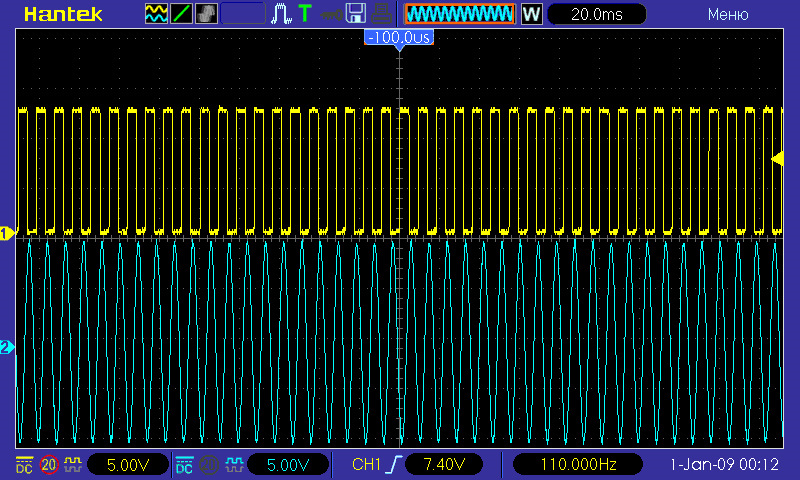
Task: Click the 7.40V trigger level readout
Action: (444, 464)
